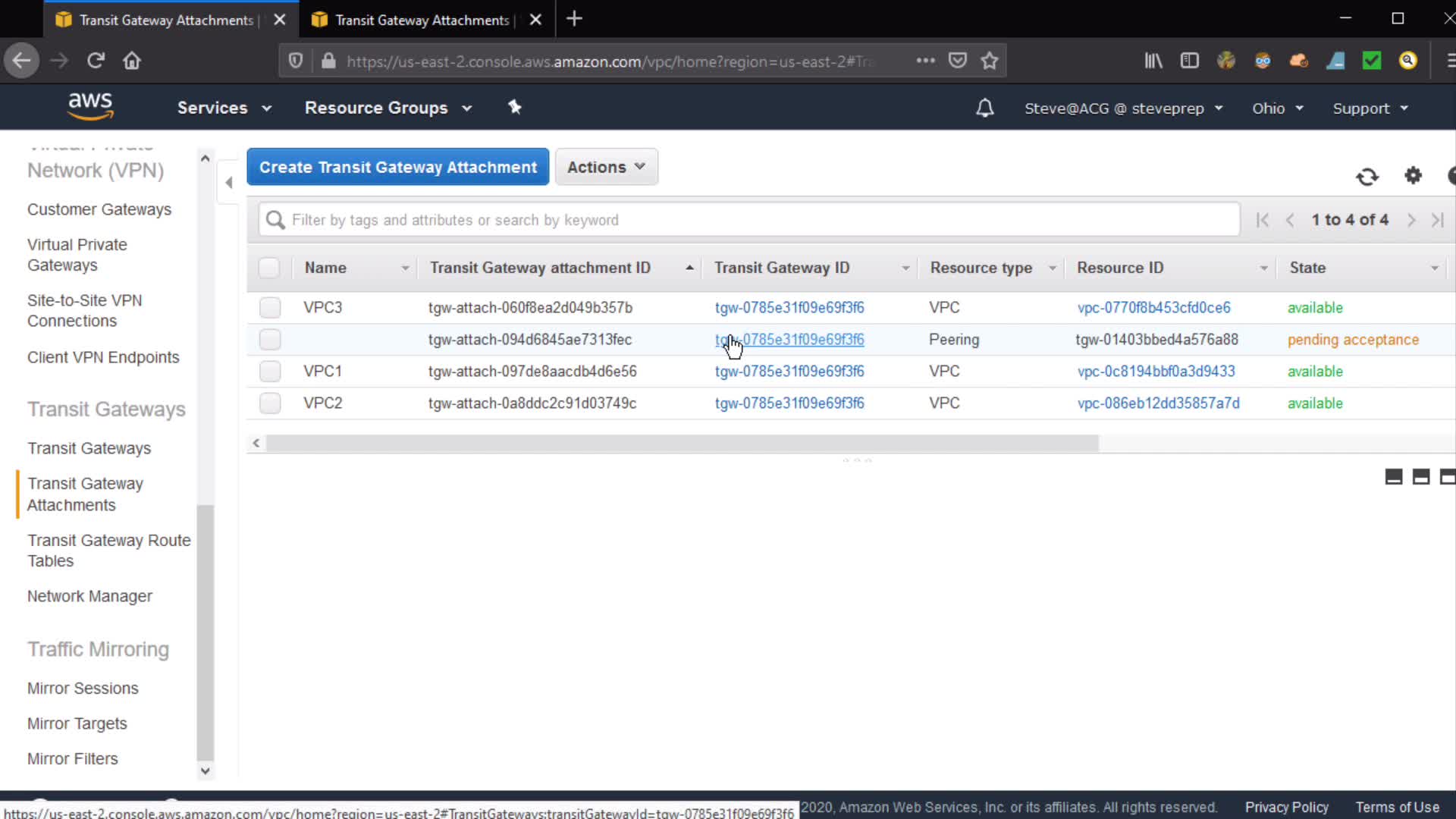The width and height of the screenshot is (1456, 819).
Task: Collapse the left navigation pane arrow
Action: pos(229,182)
